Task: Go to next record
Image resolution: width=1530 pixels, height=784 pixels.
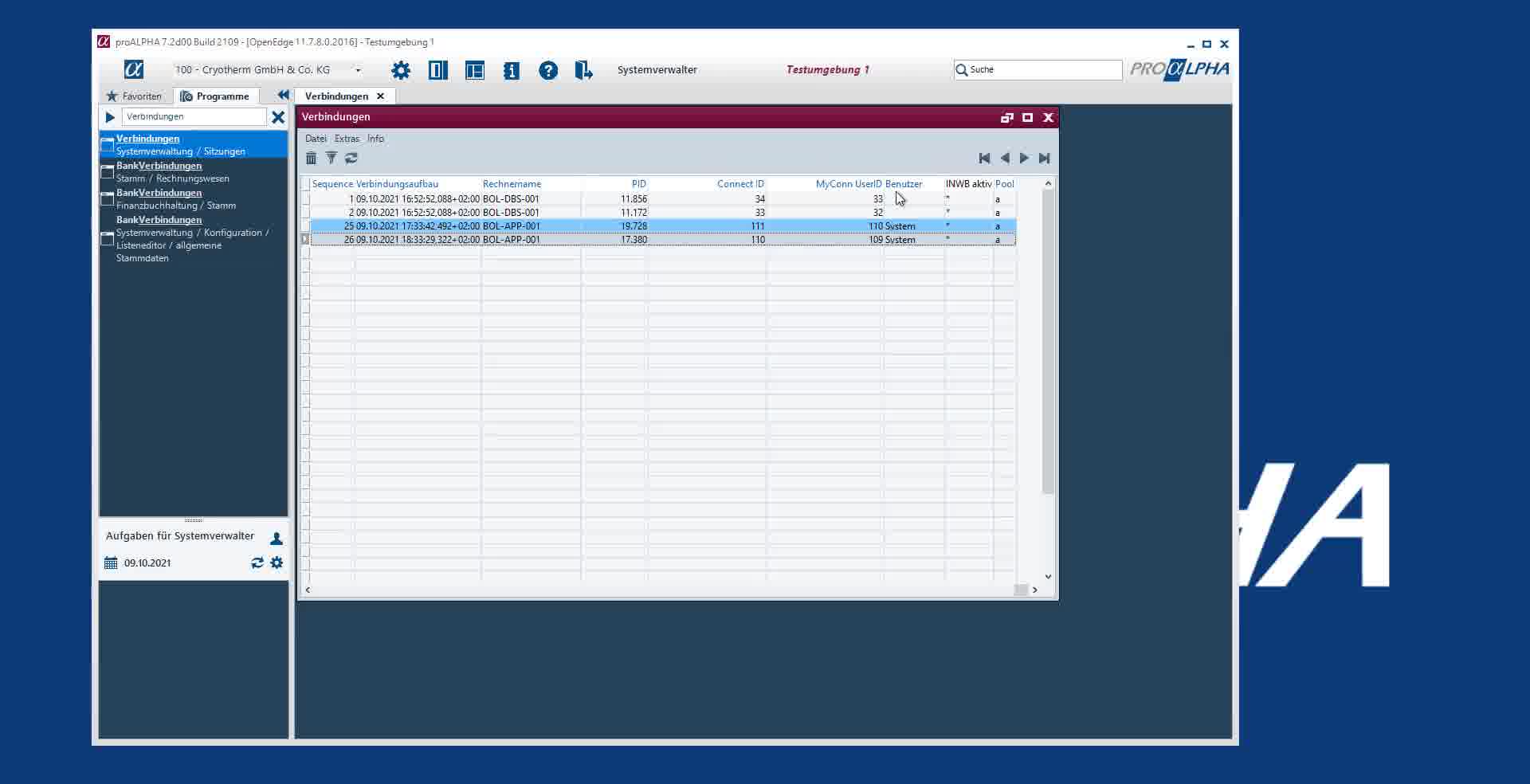Action: [1025, 158]
